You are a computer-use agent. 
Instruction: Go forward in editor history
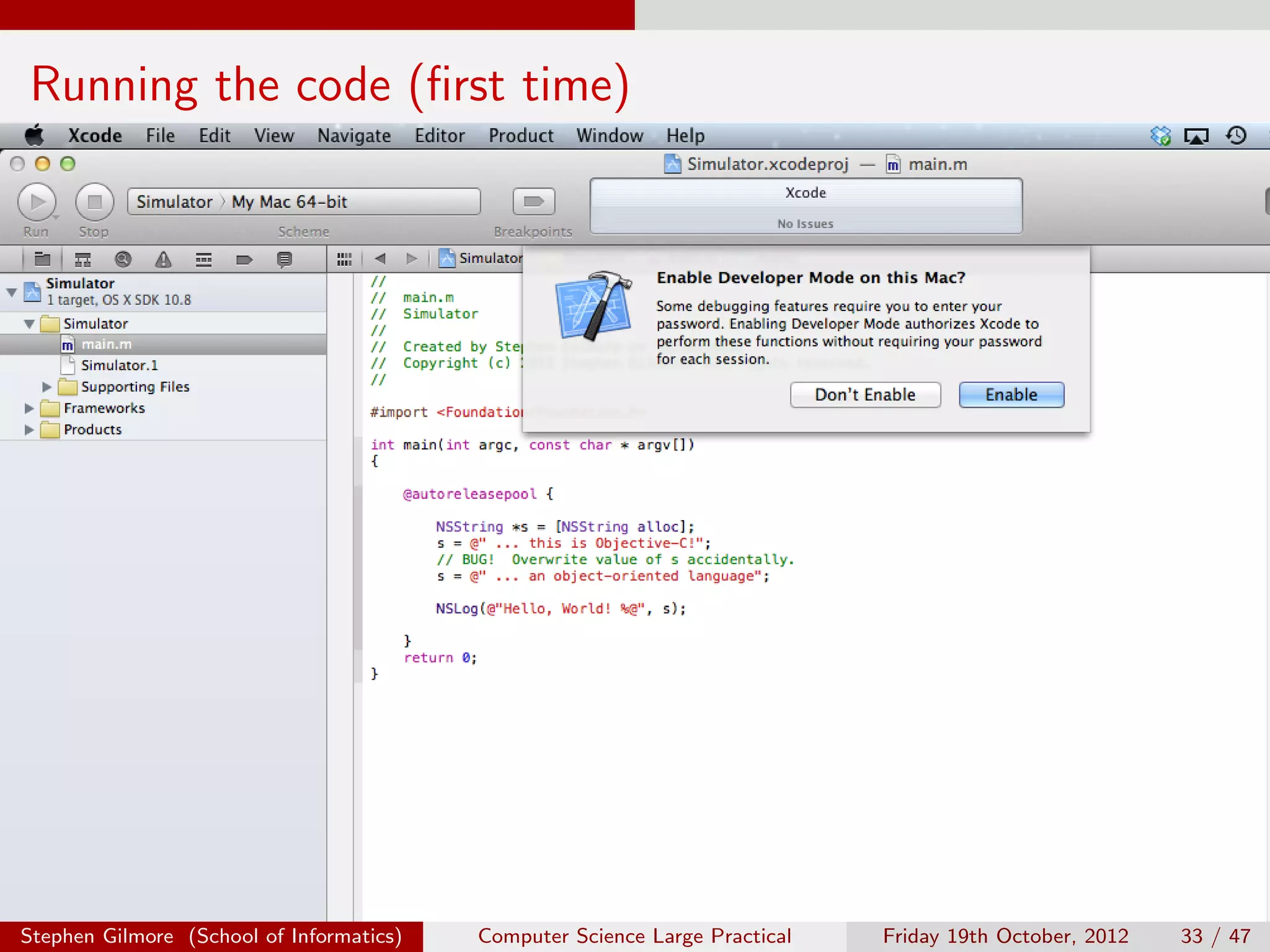pos(411,258)
